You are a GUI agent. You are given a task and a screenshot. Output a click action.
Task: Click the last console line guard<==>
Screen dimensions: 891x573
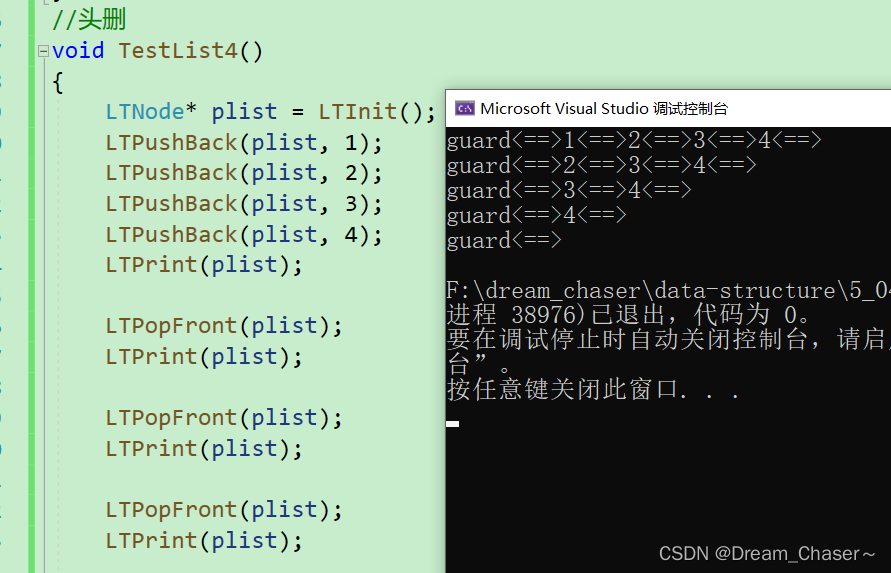tap(504, 240)
